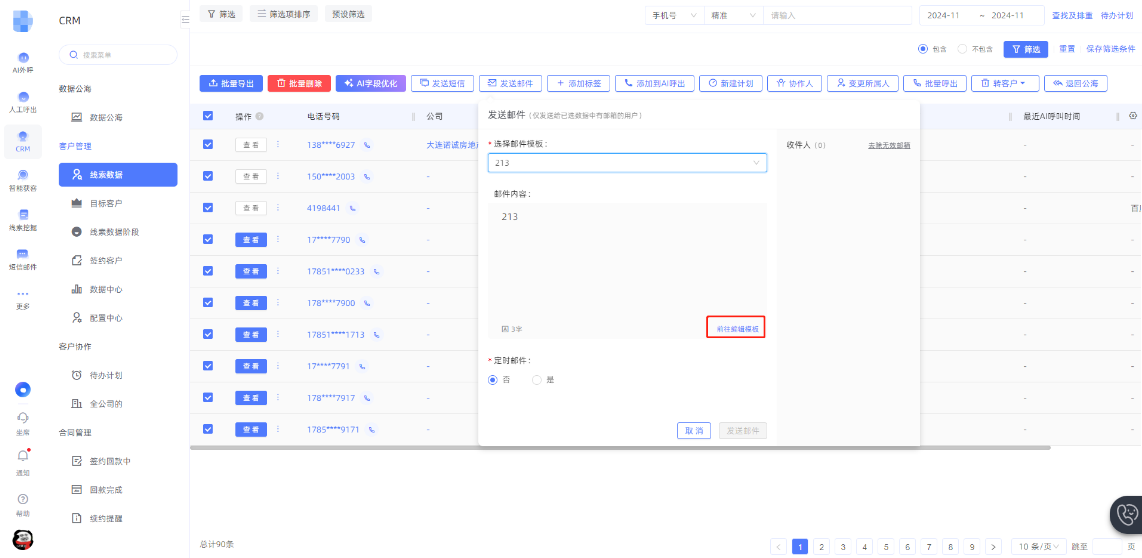1142x558 pixels.
Task: Select 是 for 定时邮件 option
Action: click(x=537, y=380)
